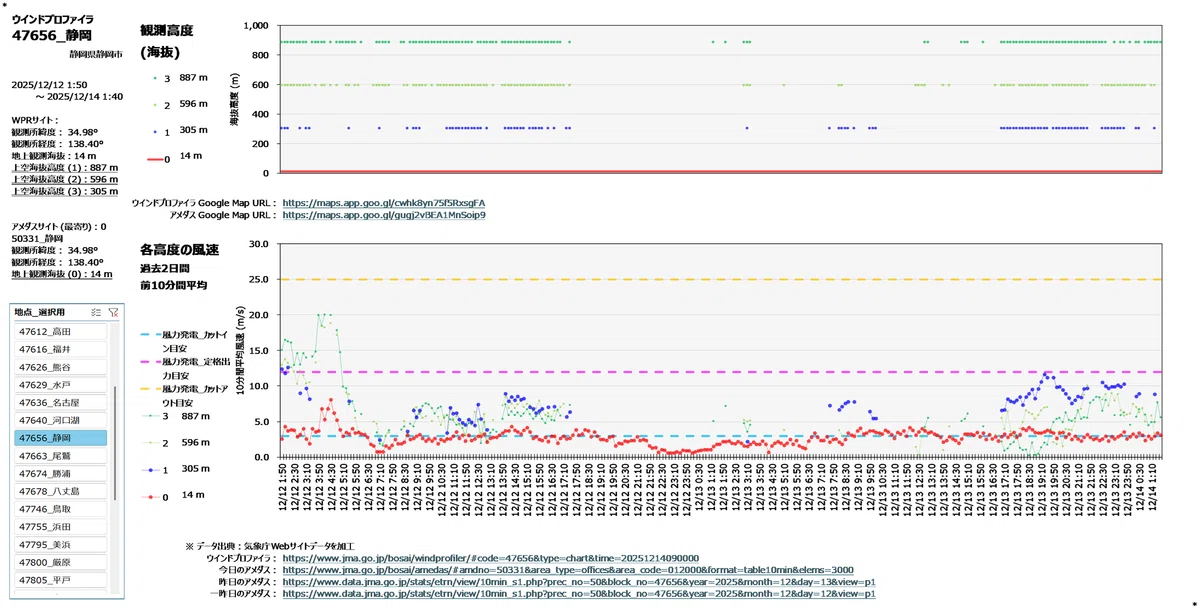Click the 2 596 m wind speed legend entry
The height and width of the screenshot is (612, 1200).
tap(176, 442)
